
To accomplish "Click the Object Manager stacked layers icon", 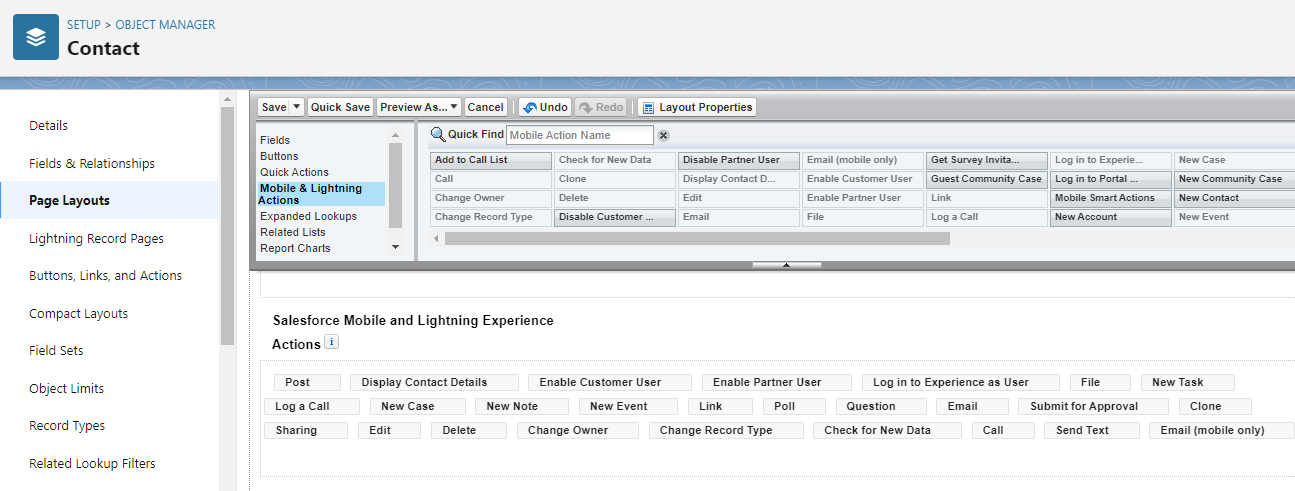I will click(x=36, y=37).
